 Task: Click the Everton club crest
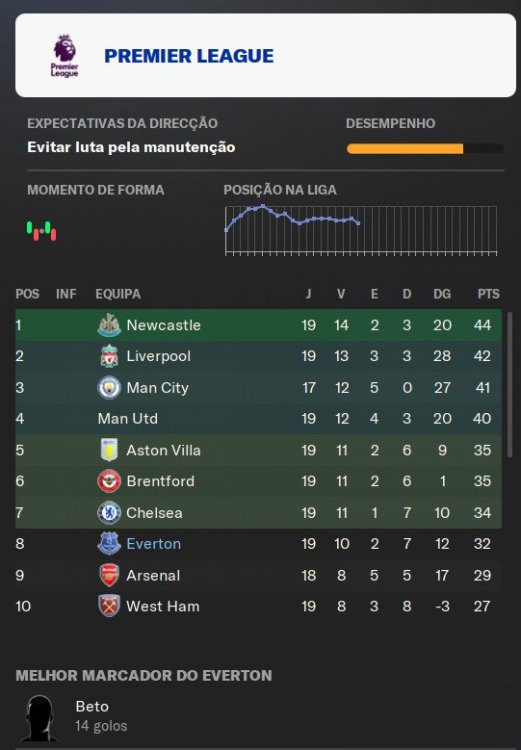tap(109, 544)
